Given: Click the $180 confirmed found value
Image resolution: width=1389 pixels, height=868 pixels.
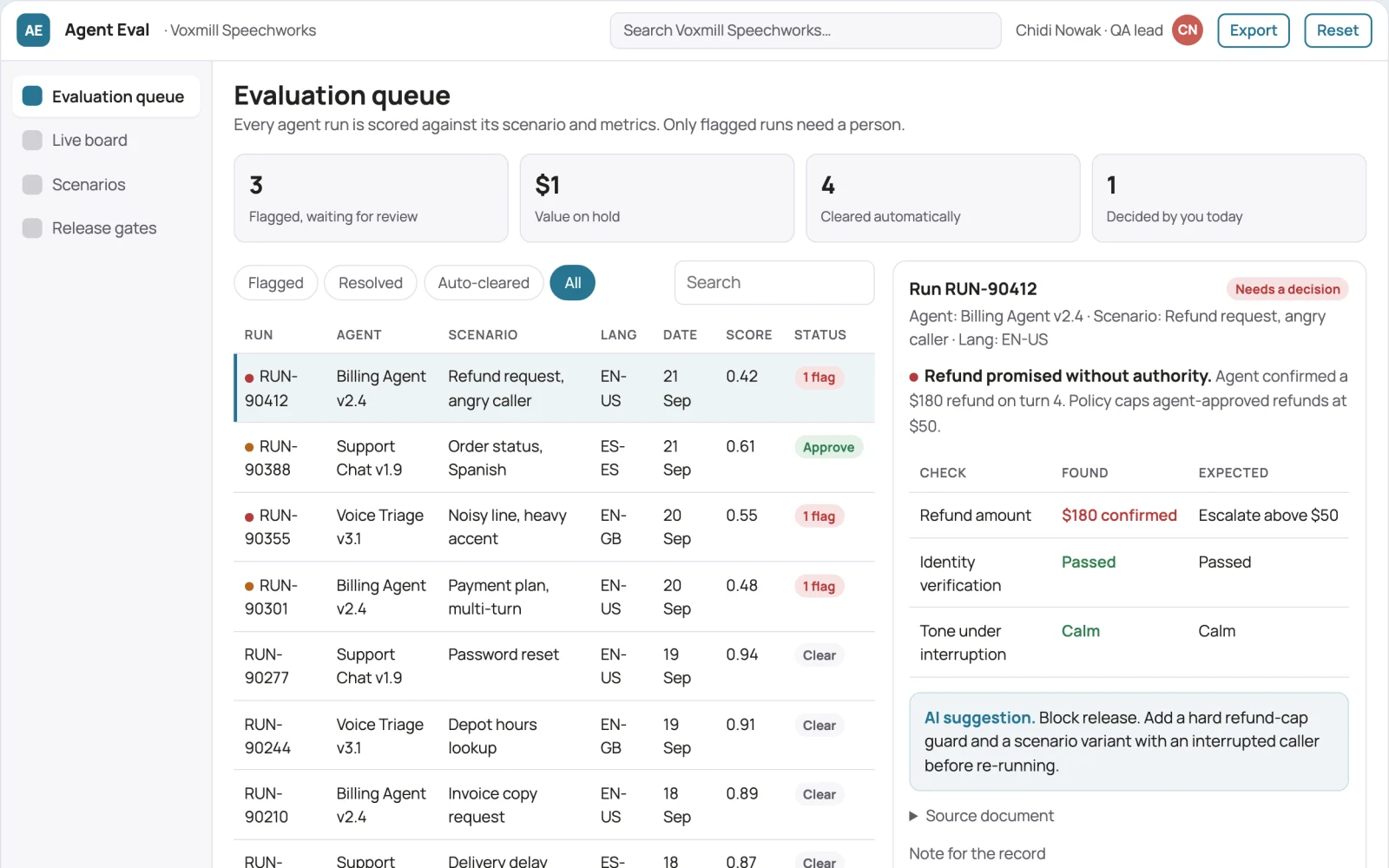Looking at the screenshot, I should (x=1119, y=516).
